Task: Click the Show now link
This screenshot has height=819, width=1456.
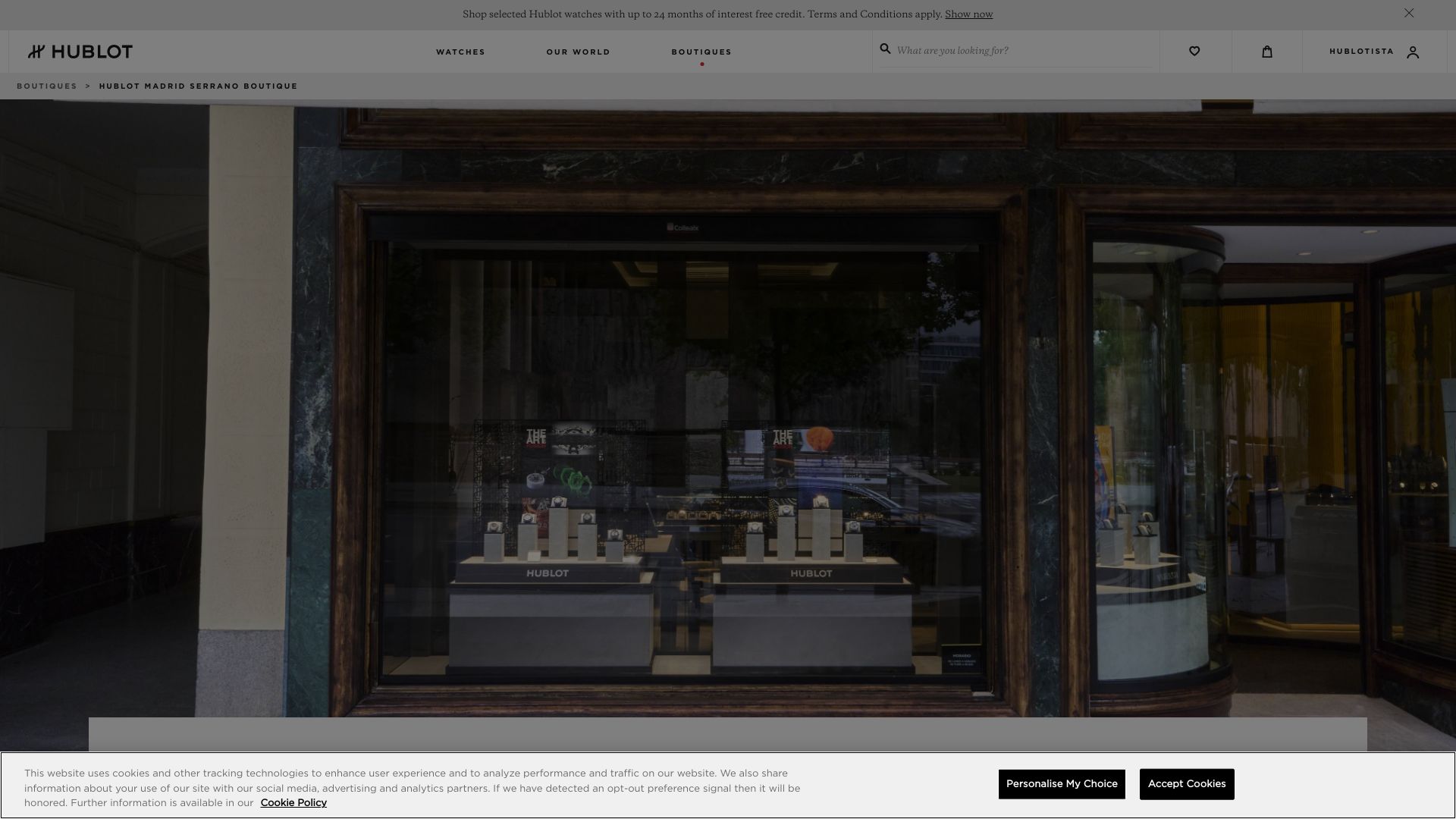Action: pos(968,14)
